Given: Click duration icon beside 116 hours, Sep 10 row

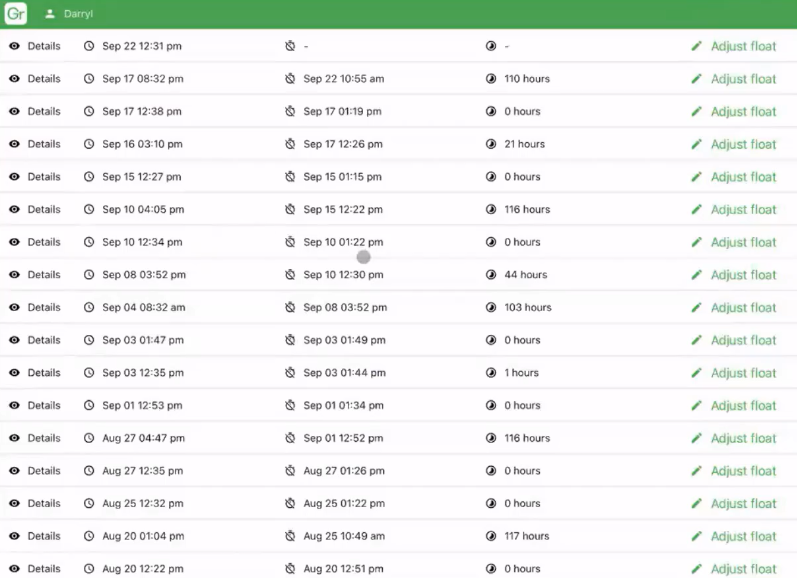Looking at the screenshot, I should (491, 210).
